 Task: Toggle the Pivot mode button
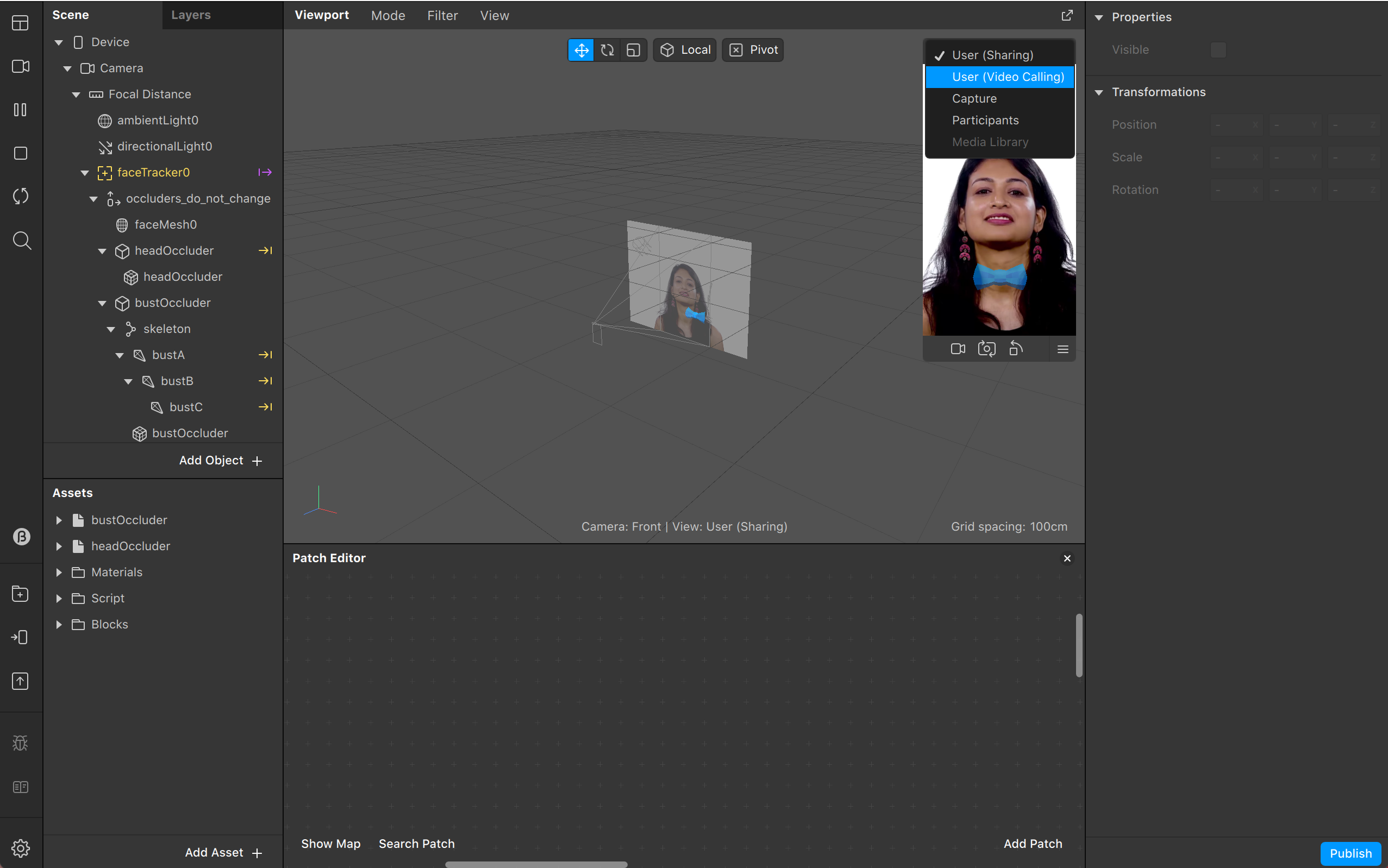click(753, 50)
